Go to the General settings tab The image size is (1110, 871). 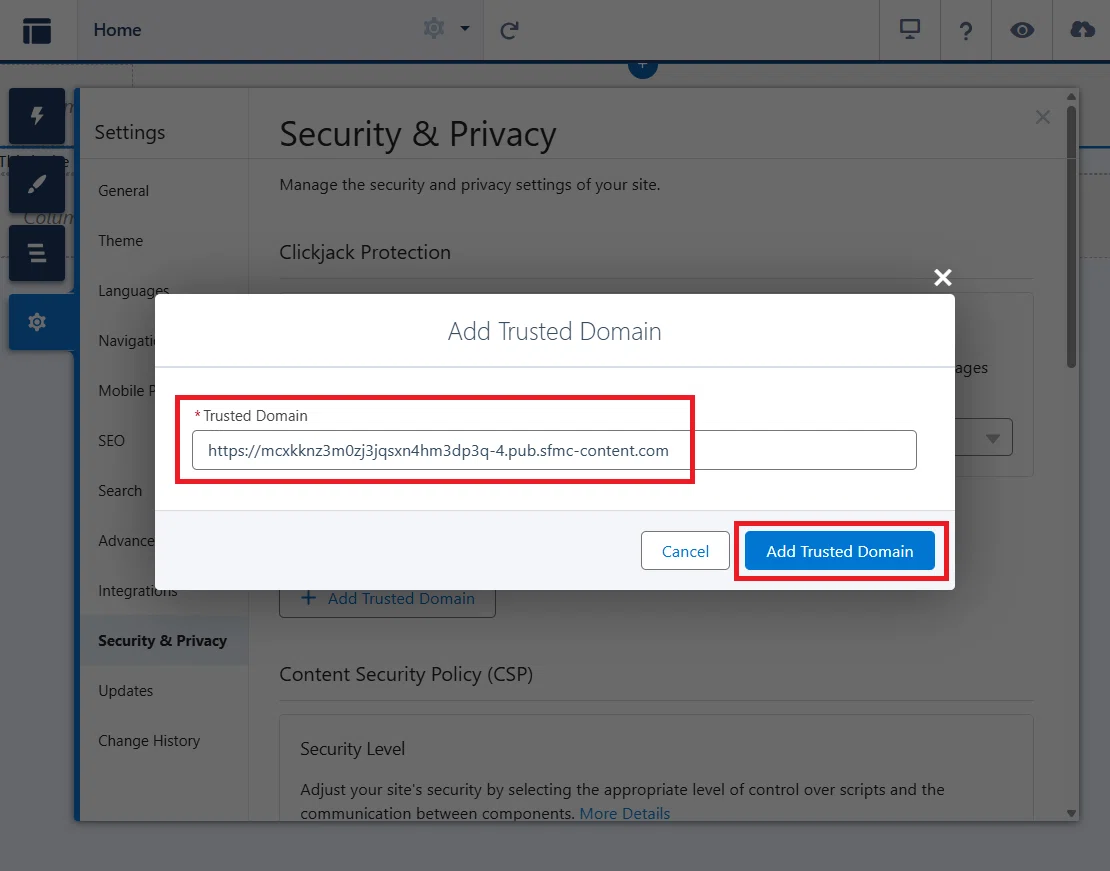point(123,190)
